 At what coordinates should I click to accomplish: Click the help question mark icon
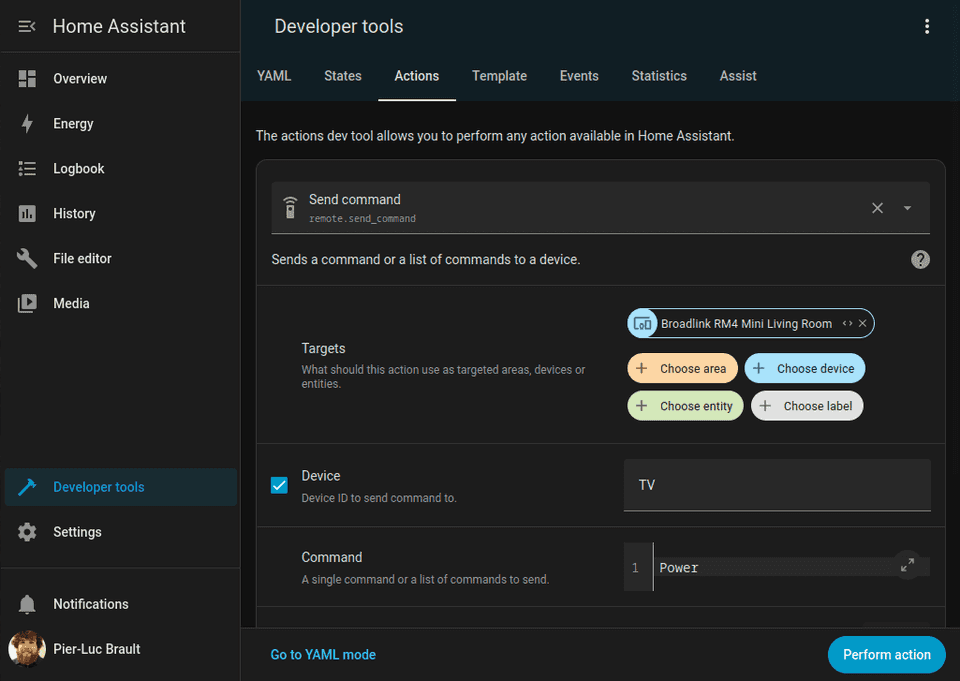pyautogui.click(x=920, y=259)
